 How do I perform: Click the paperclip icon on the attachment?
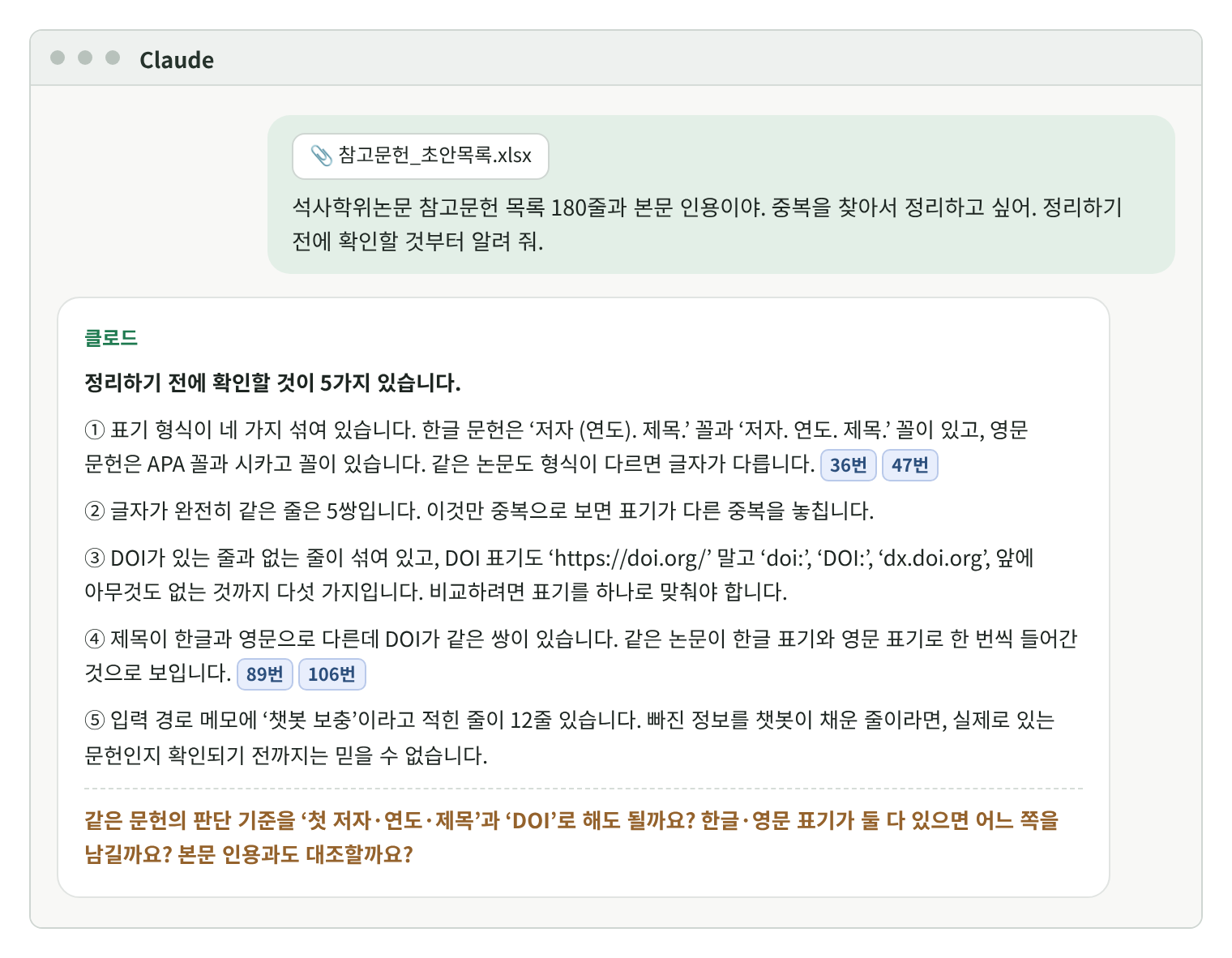pyautogui.click(x=321, y=156)
